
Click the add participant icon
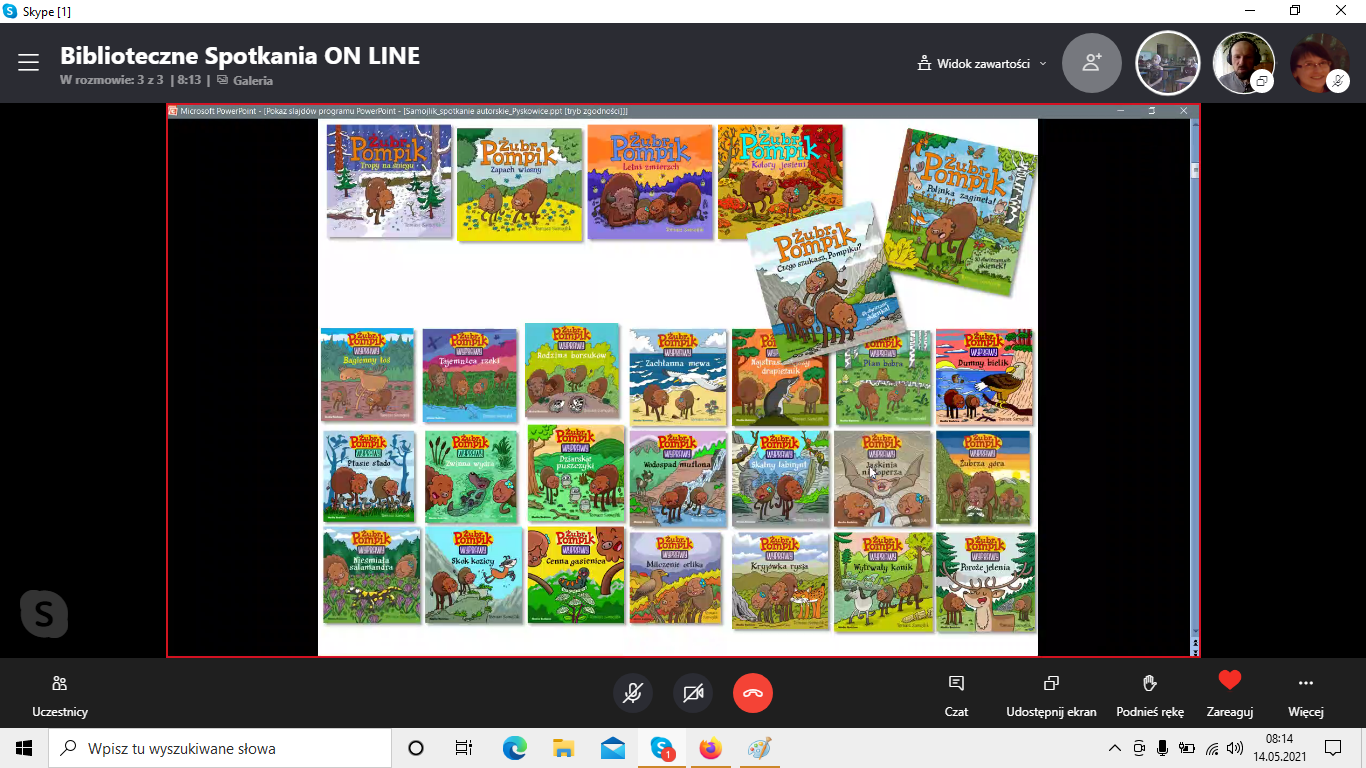[1092, 63]
